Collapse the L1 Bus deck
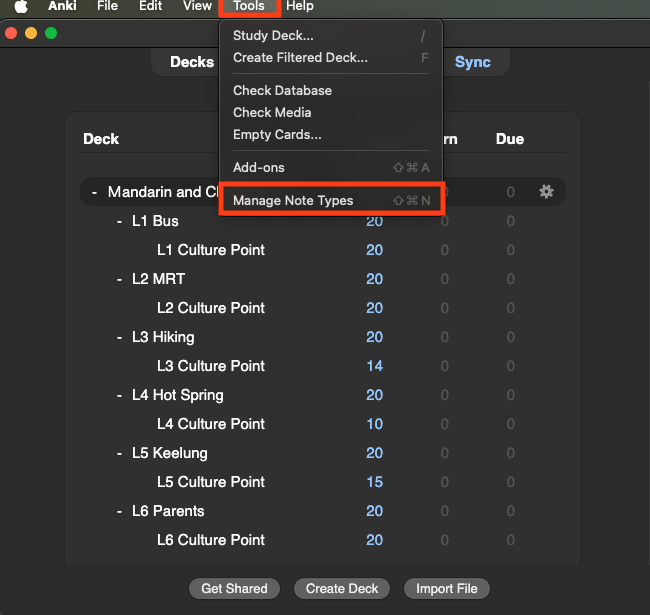This screenshot has width=650, height=615. point(120,221)
